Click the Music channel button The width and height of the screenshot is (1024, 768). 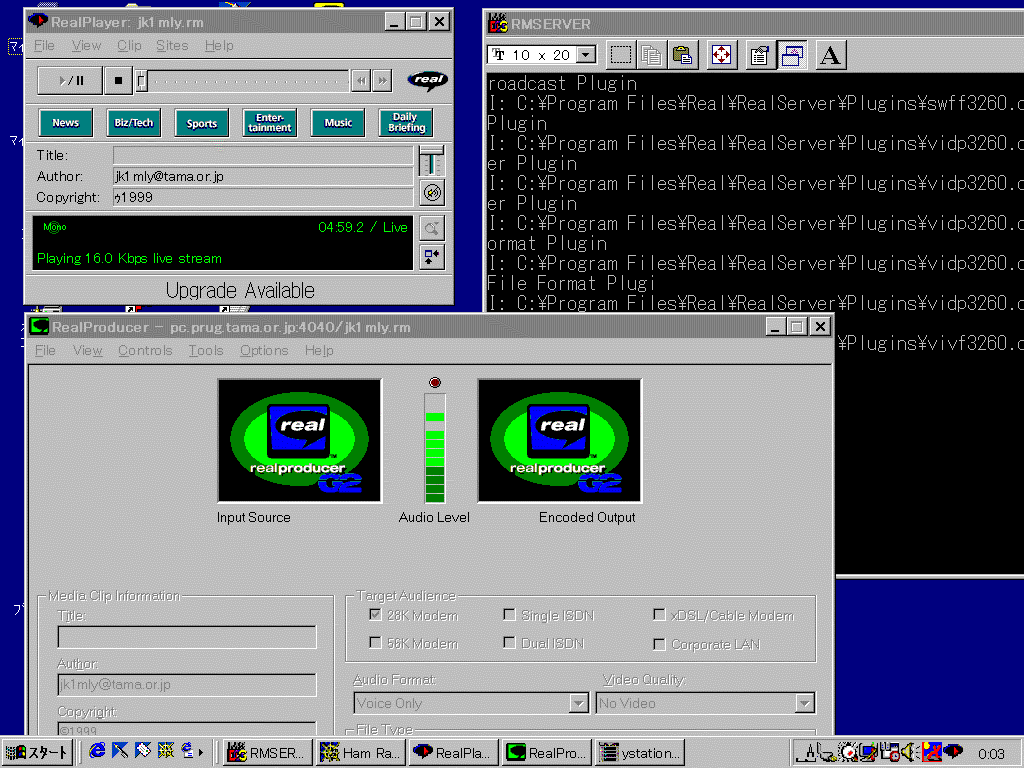click(338, 123)
